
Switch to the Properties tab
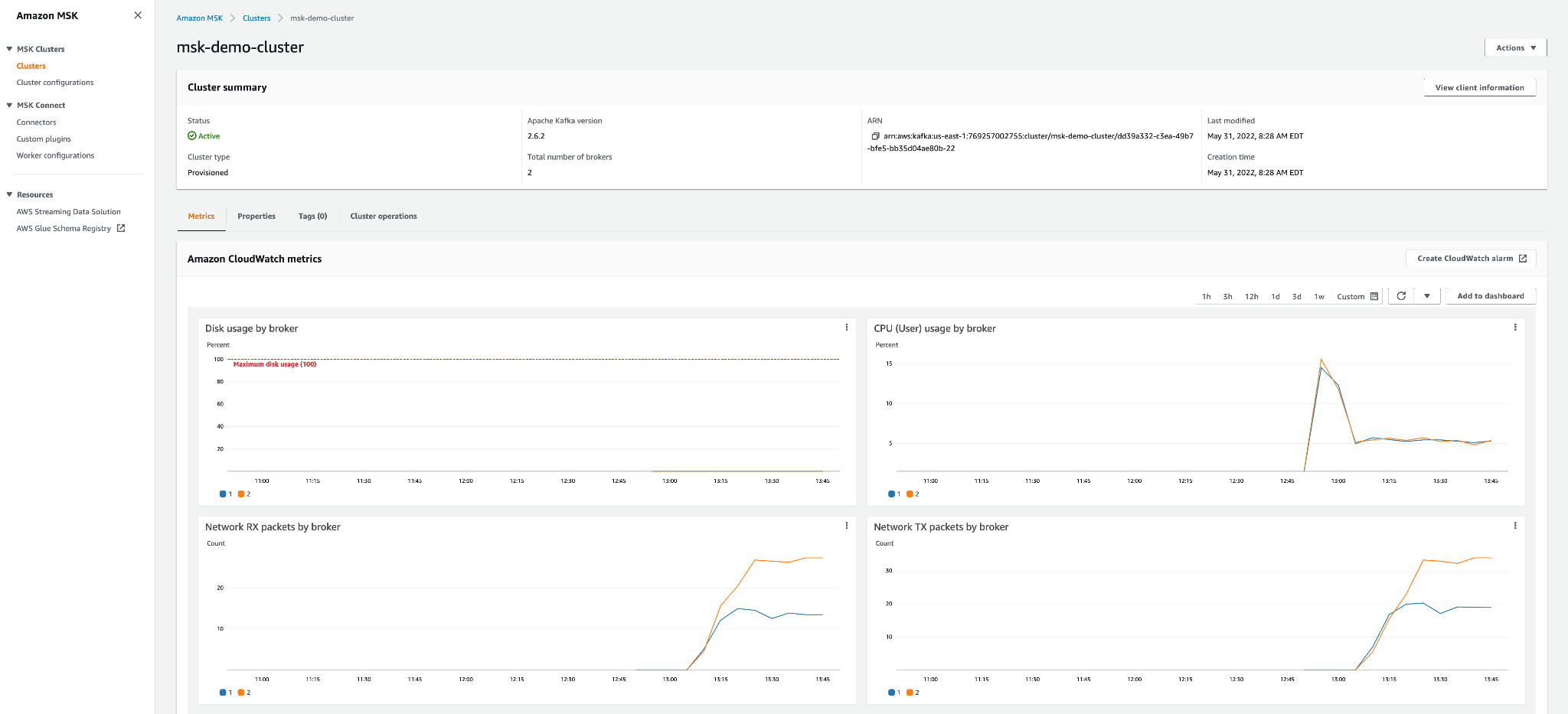tap(256, 216)
